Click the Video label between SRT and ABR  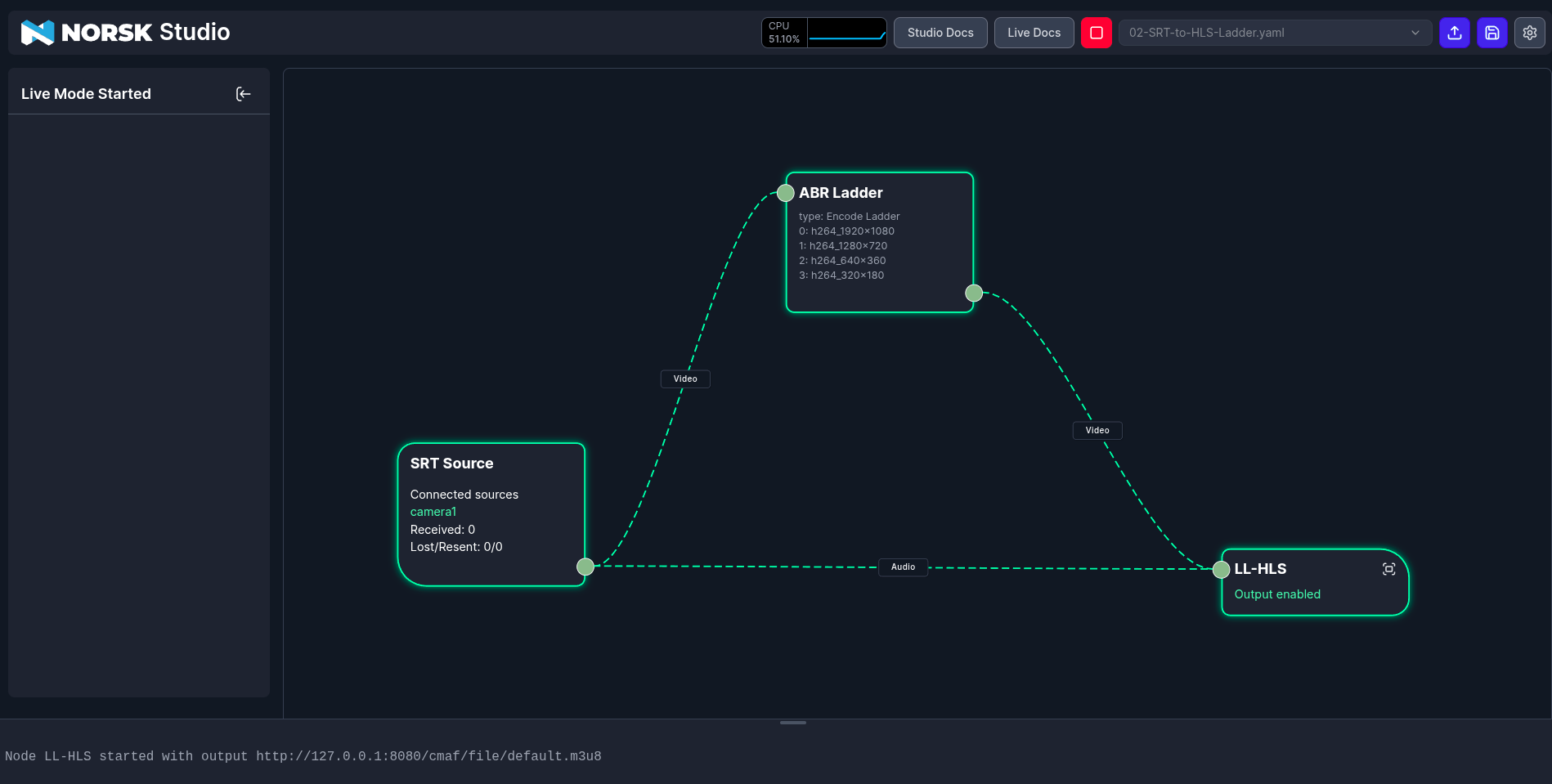coord(685,379)
